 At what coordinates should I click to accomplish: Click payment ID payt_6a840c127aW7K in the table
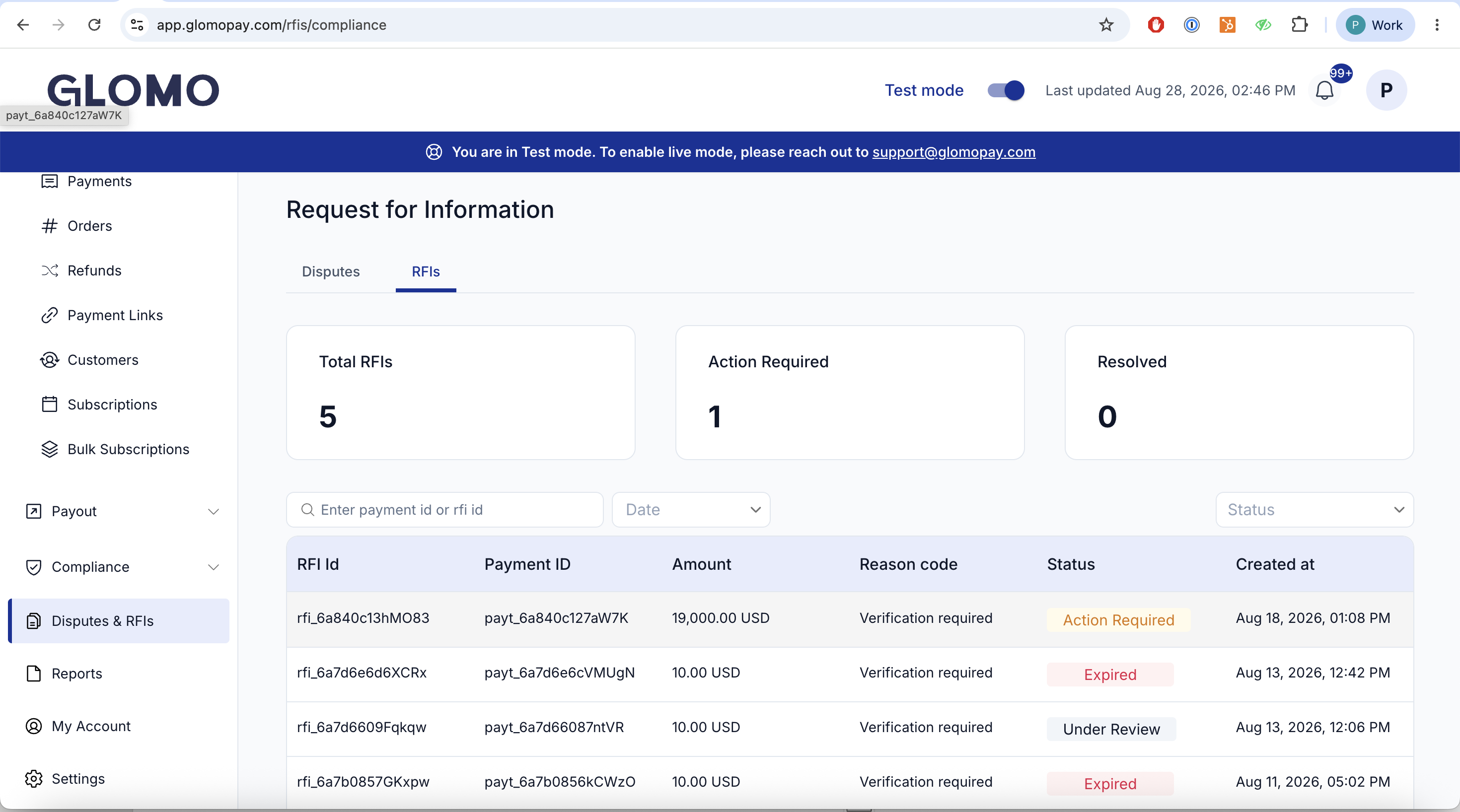[x=557, y=619]
